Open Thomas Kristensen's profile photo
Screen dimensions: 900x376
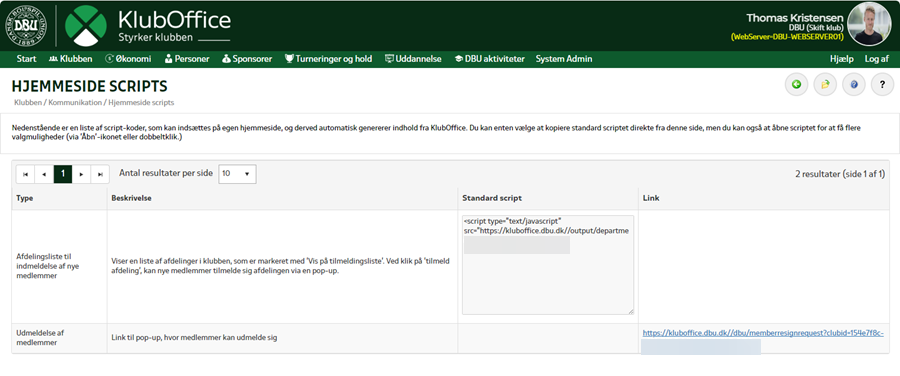coord(869,24)
